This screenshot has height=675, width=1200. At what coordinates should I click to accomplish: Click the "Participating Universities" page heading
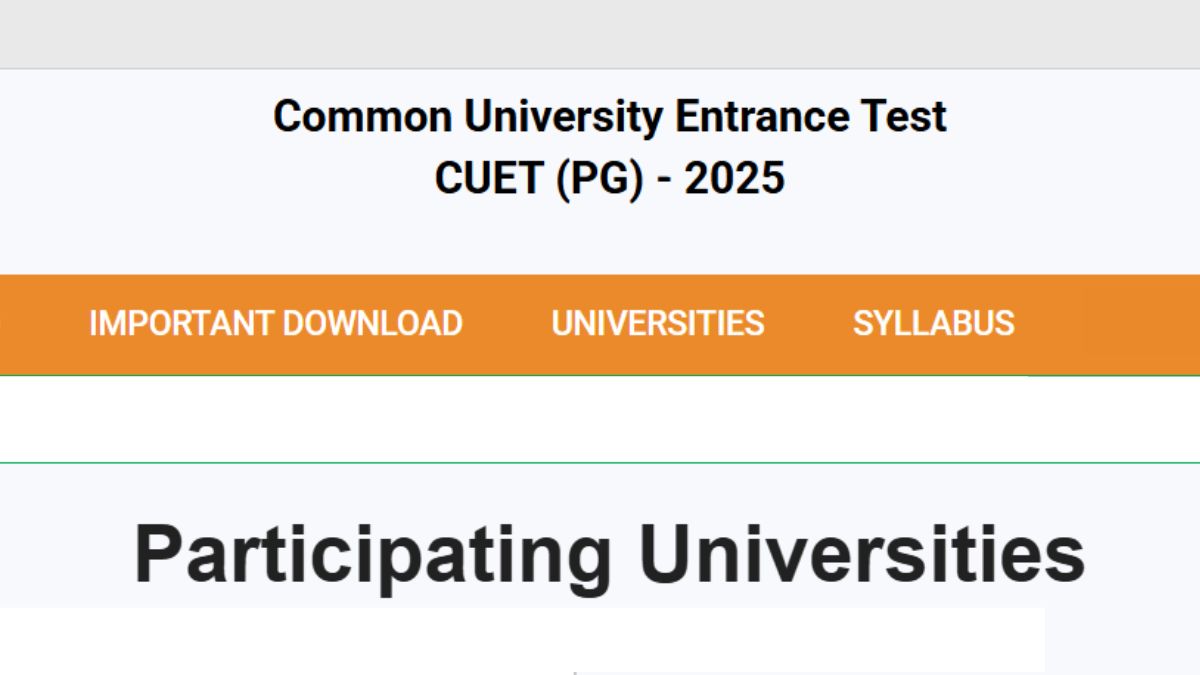(609, 553)
